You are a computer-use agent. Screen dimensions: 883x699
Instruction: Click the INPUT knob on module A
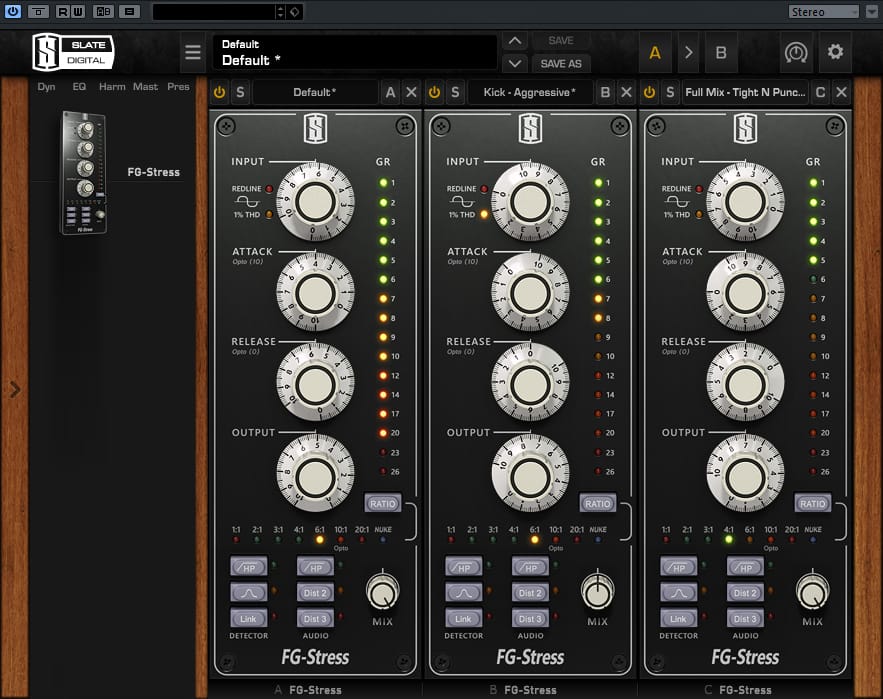pos(315,202)
